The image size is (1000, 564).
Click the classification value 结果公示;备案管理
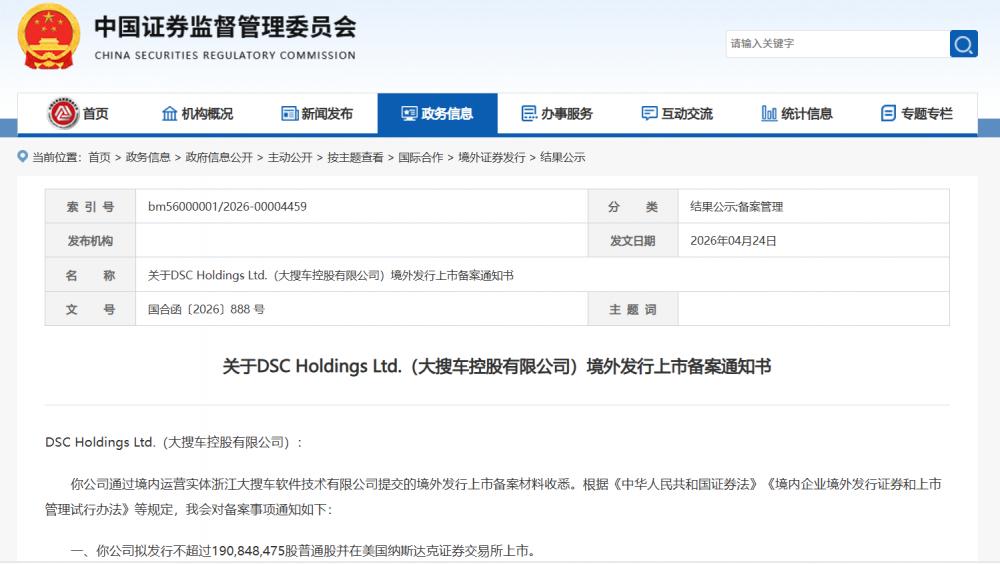(x=737, y=207)
